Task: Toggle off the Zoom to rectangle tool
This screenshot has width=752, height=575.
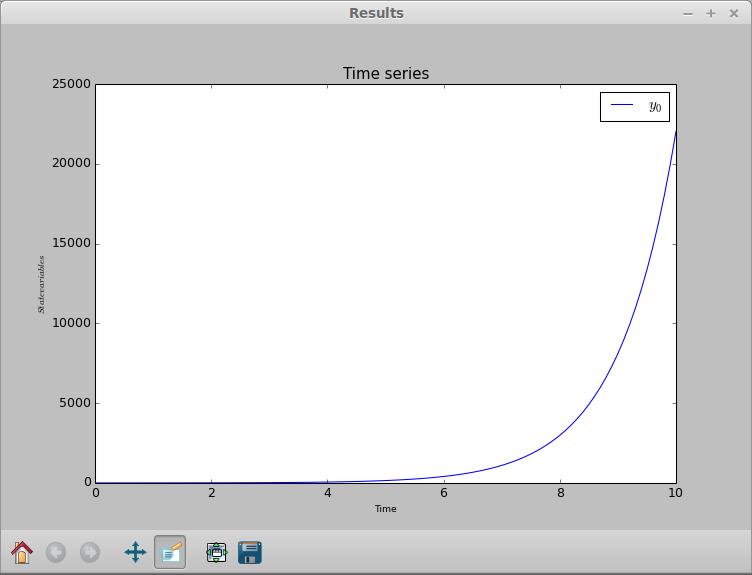Action: click(170, 552)
